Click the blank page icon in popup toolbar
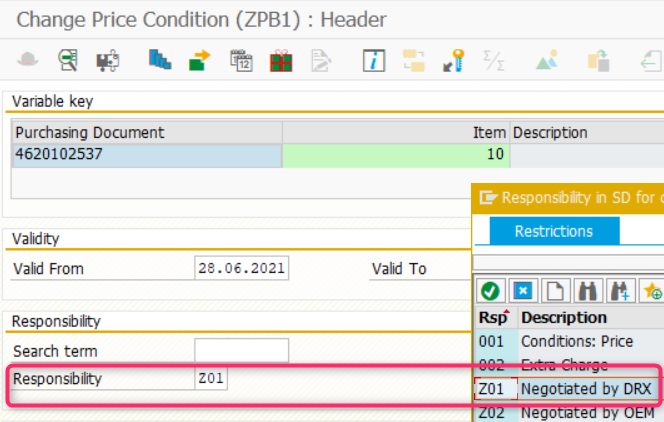The image size is (664, 422). coord(555,291)
